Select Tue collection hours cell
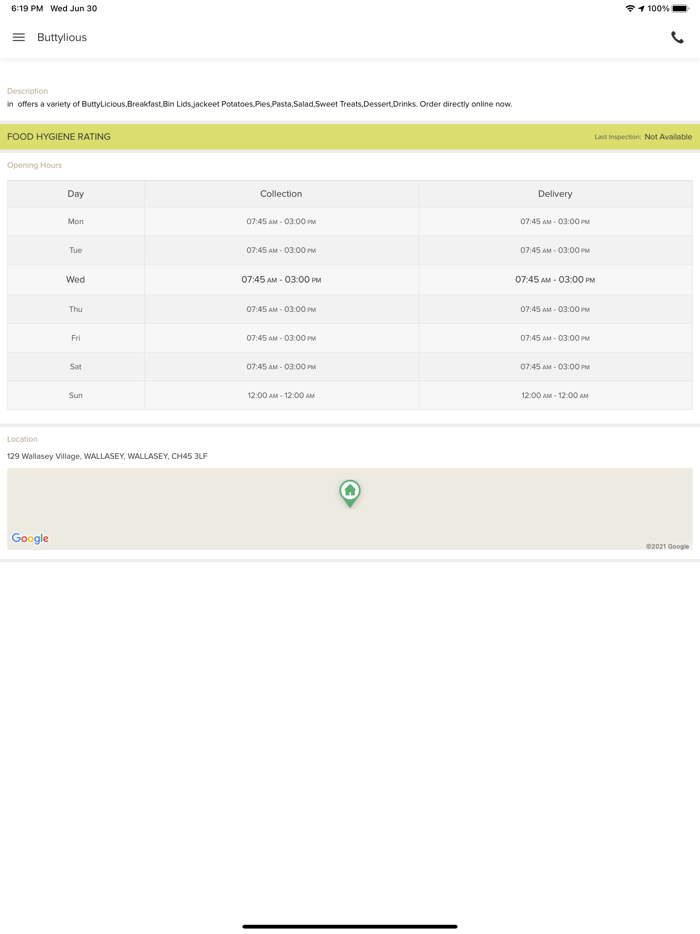 click(281, 250)
